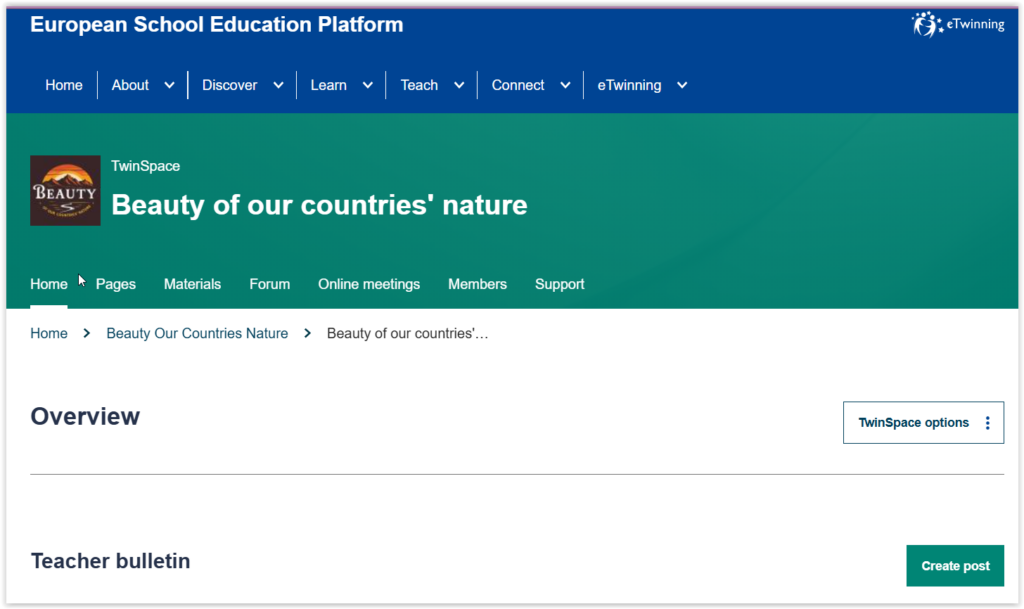
Task: Expand the eTwinning menu chevron
Action: [682, 86]
